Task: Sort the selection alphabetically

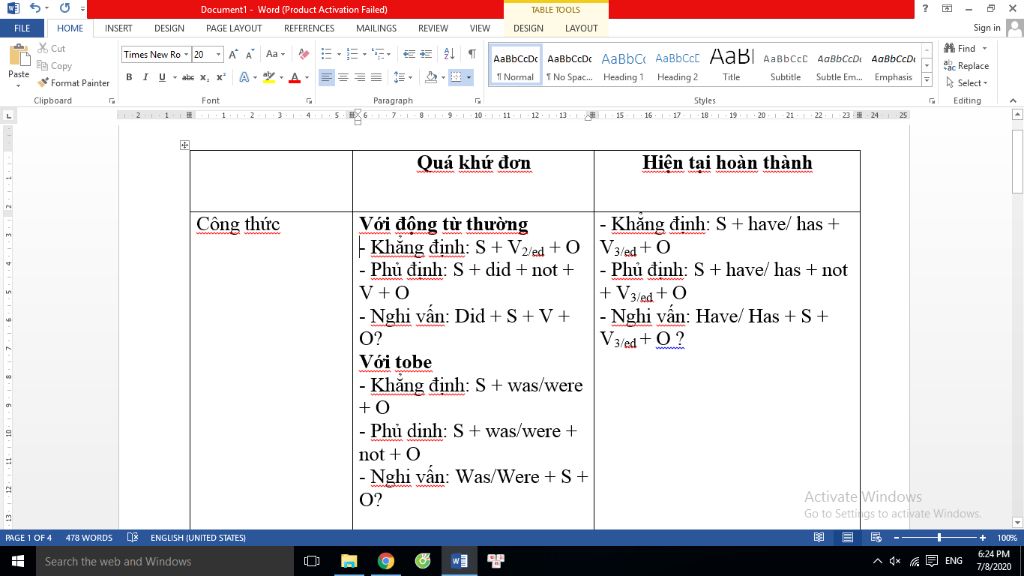Action: (449, 54)
